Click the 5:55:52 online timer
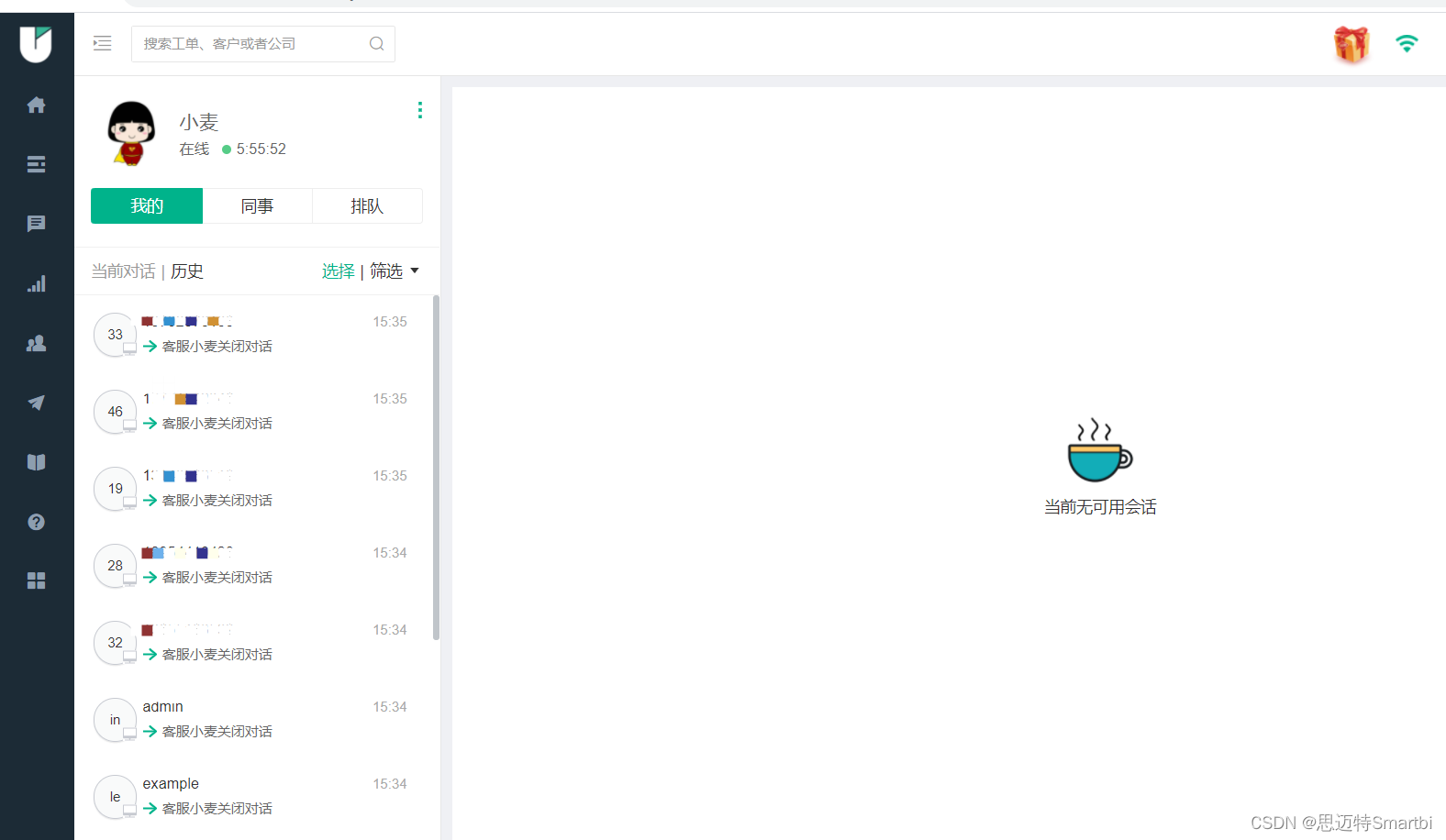The height and width of the screenshot is (840, 1446). pyautogui.click(x=261, y=149)
